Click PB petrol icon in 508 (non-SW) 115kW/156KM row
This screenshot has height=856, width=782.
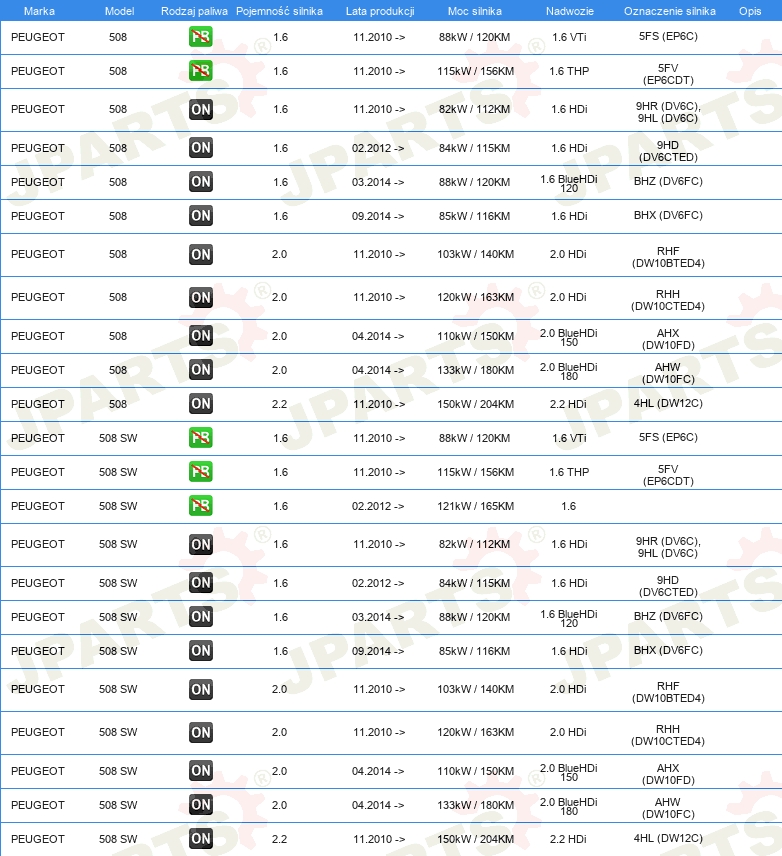point(200,70)
